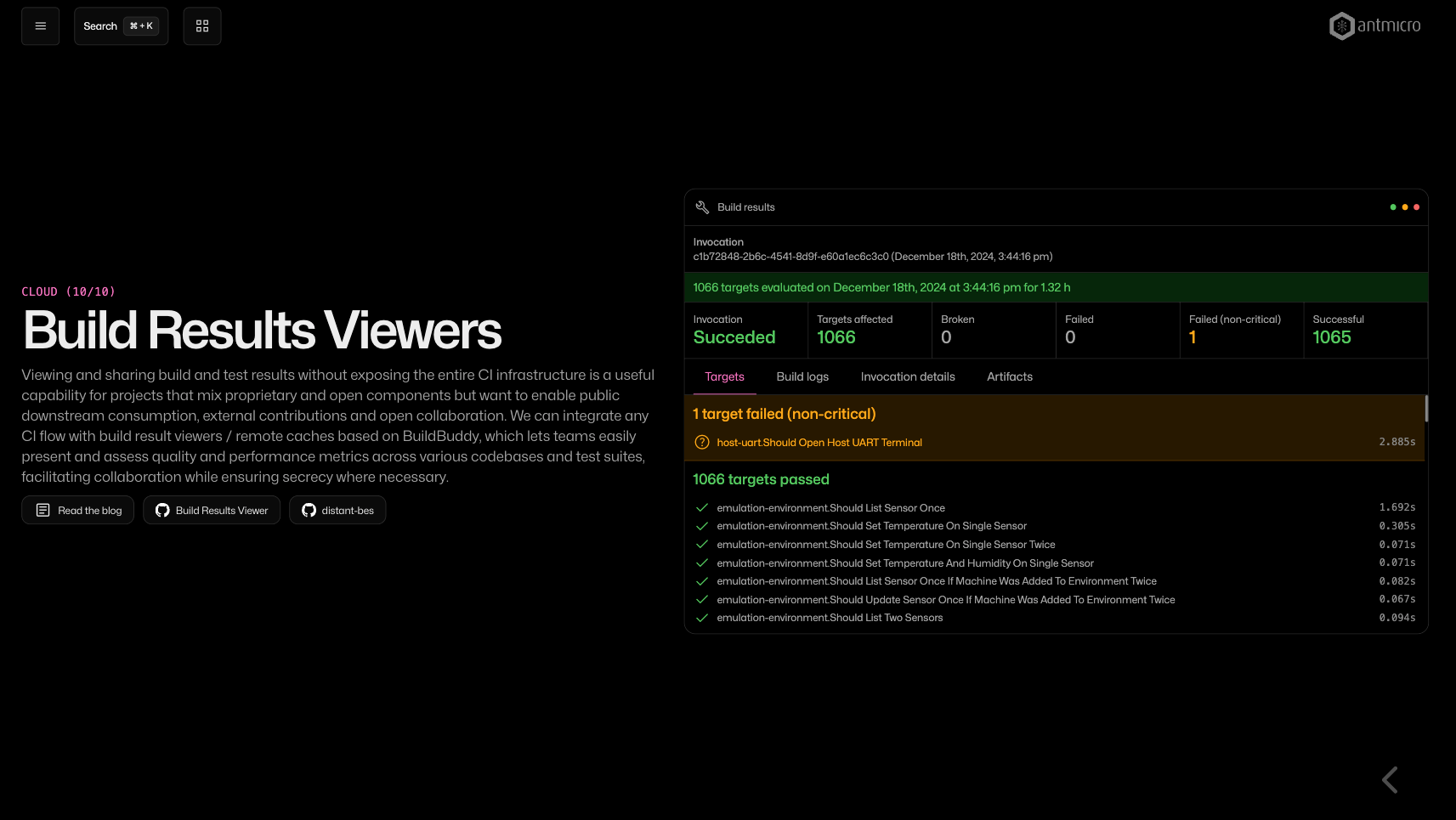
Task: Open the Search box
Action: click(121, 26)
